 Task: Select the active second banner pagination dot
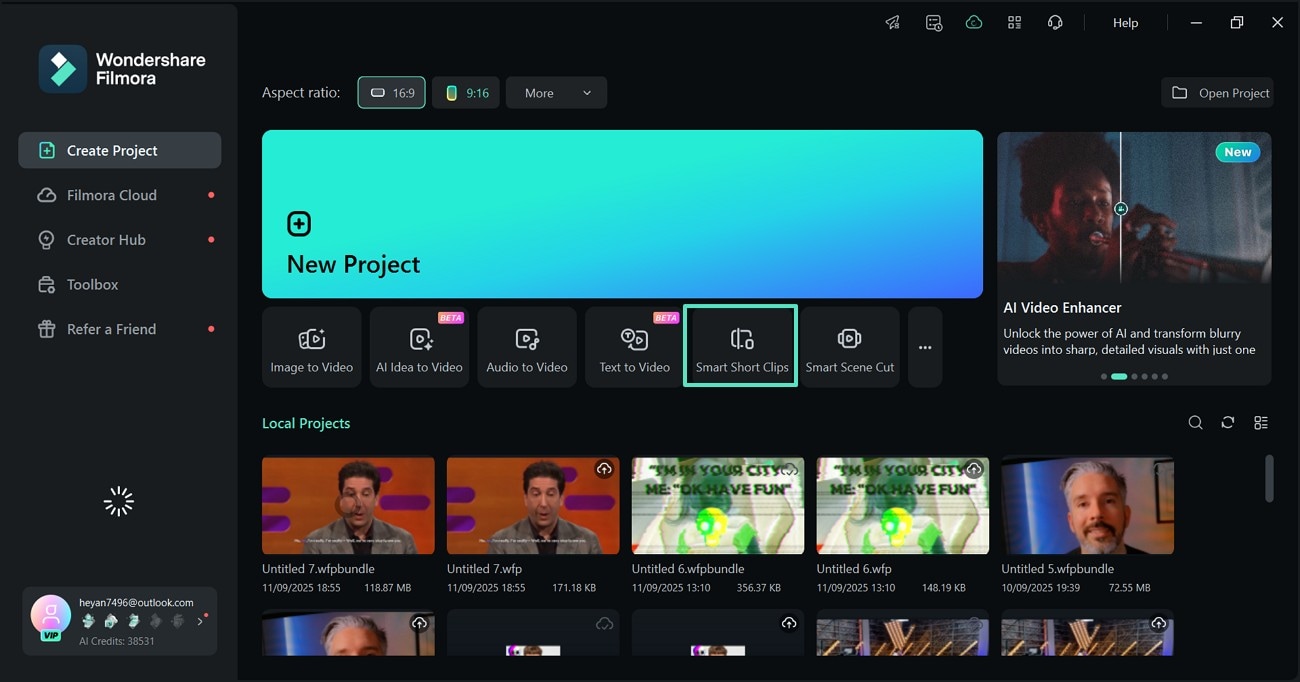(1119, 377)
